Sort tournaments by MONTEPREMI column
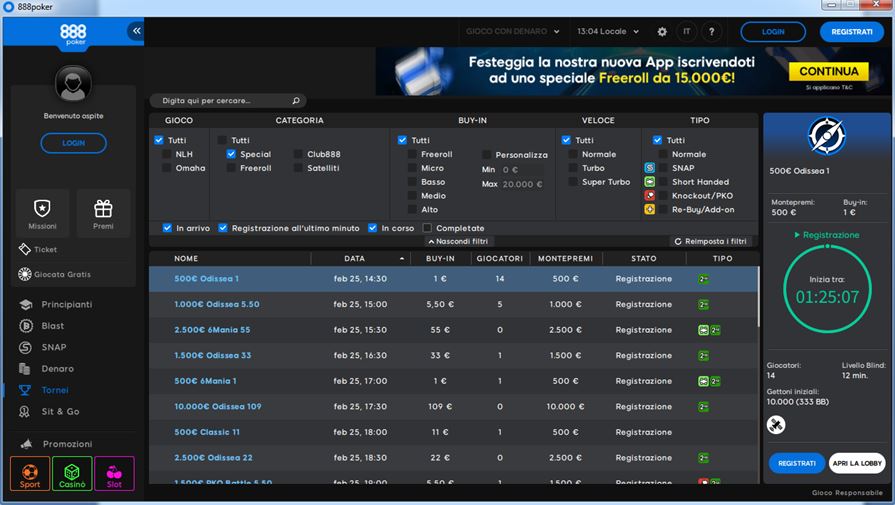The width and height of the screenshot is (895, 505). [566, 258]
